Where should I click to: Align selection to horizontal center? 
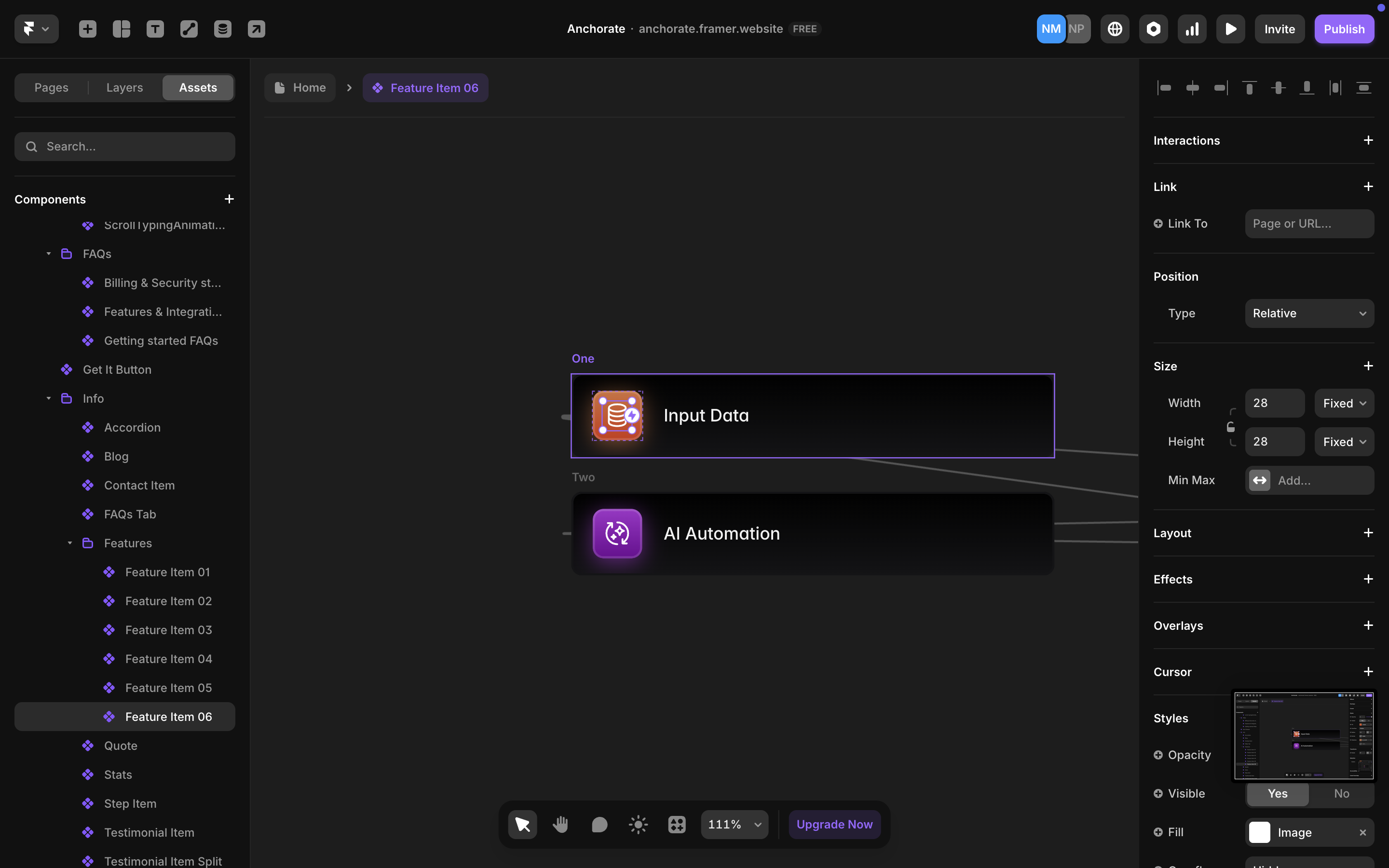[1193, 87]
